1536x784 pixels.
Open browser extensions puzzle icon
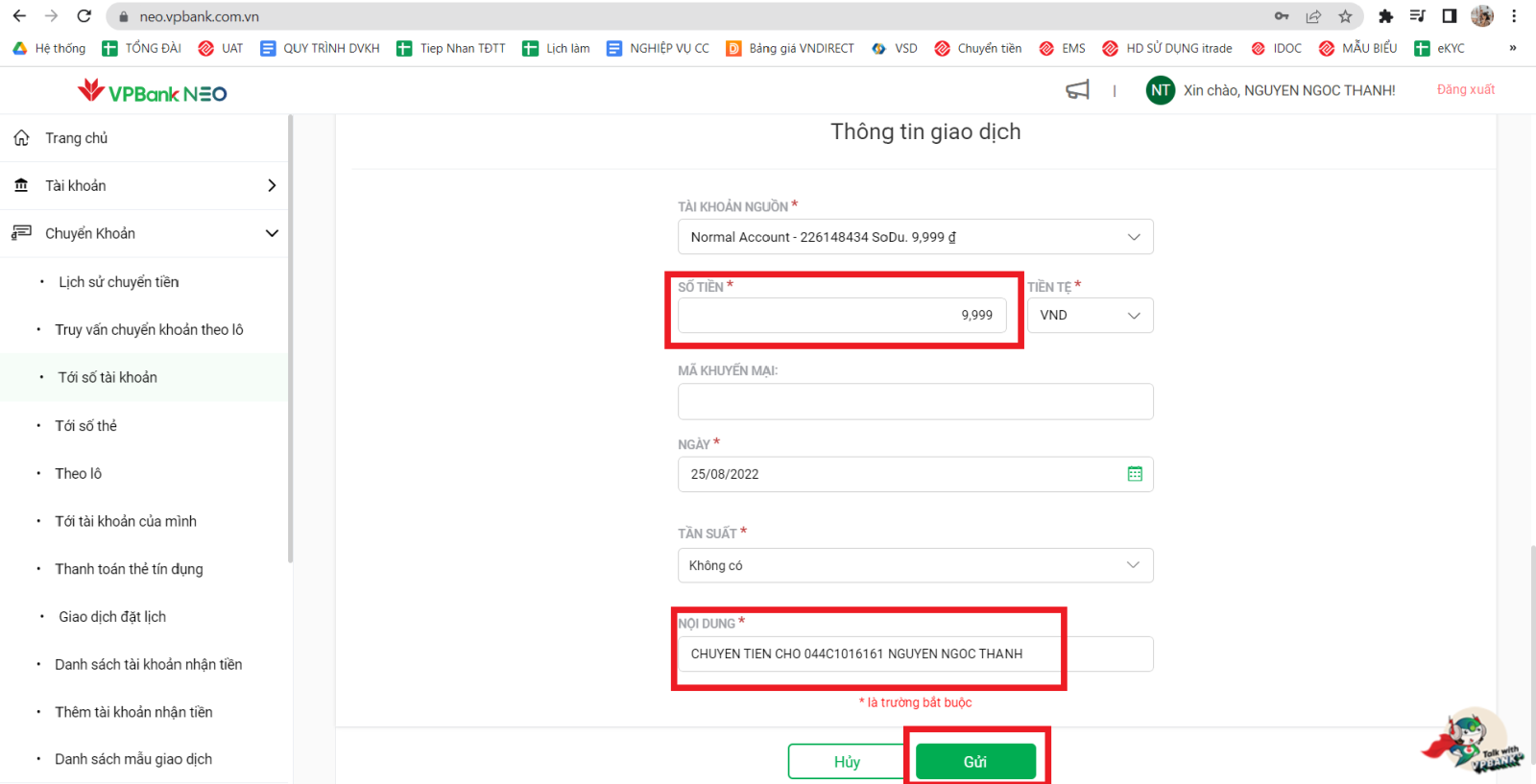[x=1385, y=16]
